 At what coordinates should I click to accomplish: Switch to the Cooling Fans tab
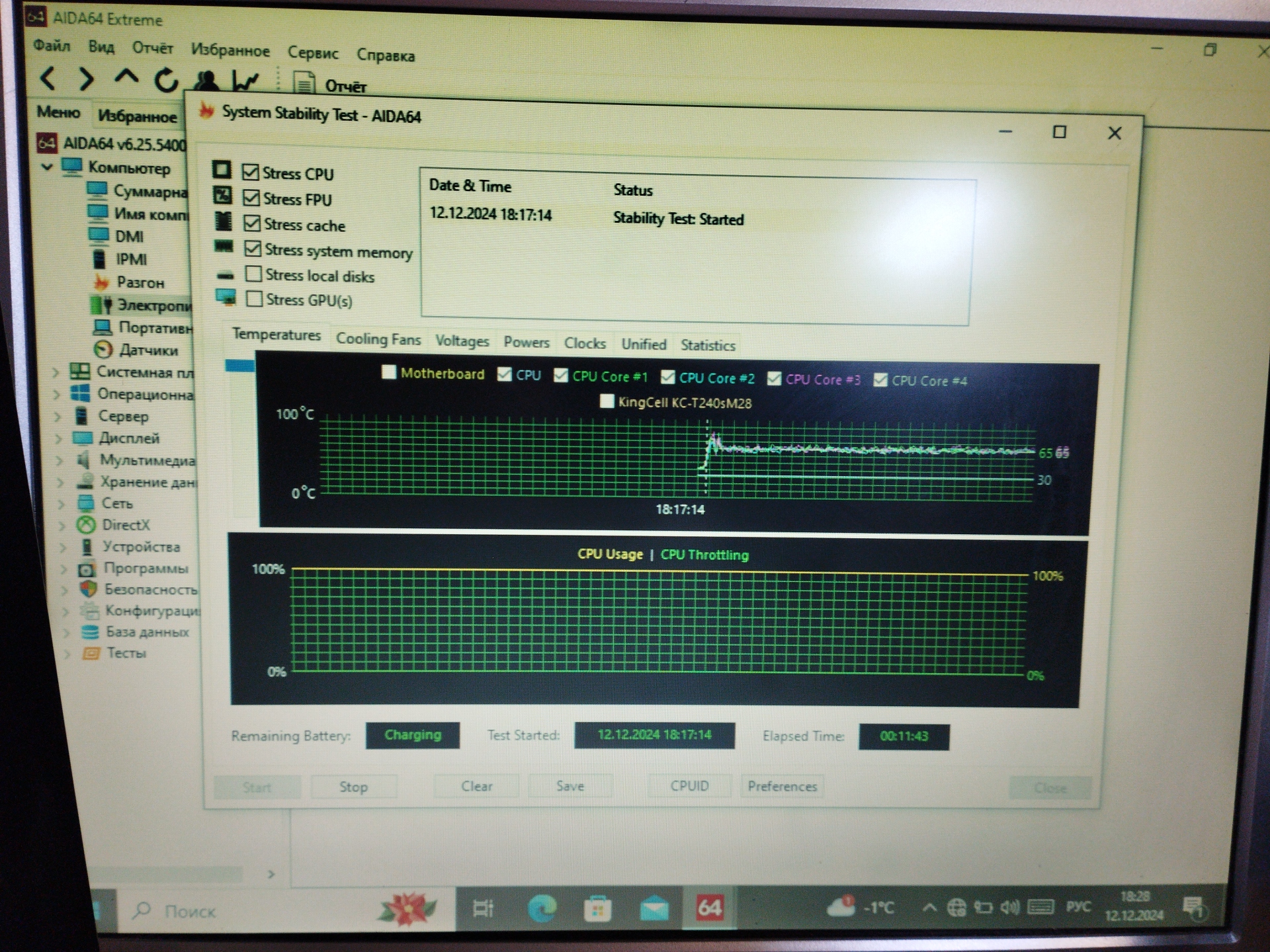click(378, 338)
